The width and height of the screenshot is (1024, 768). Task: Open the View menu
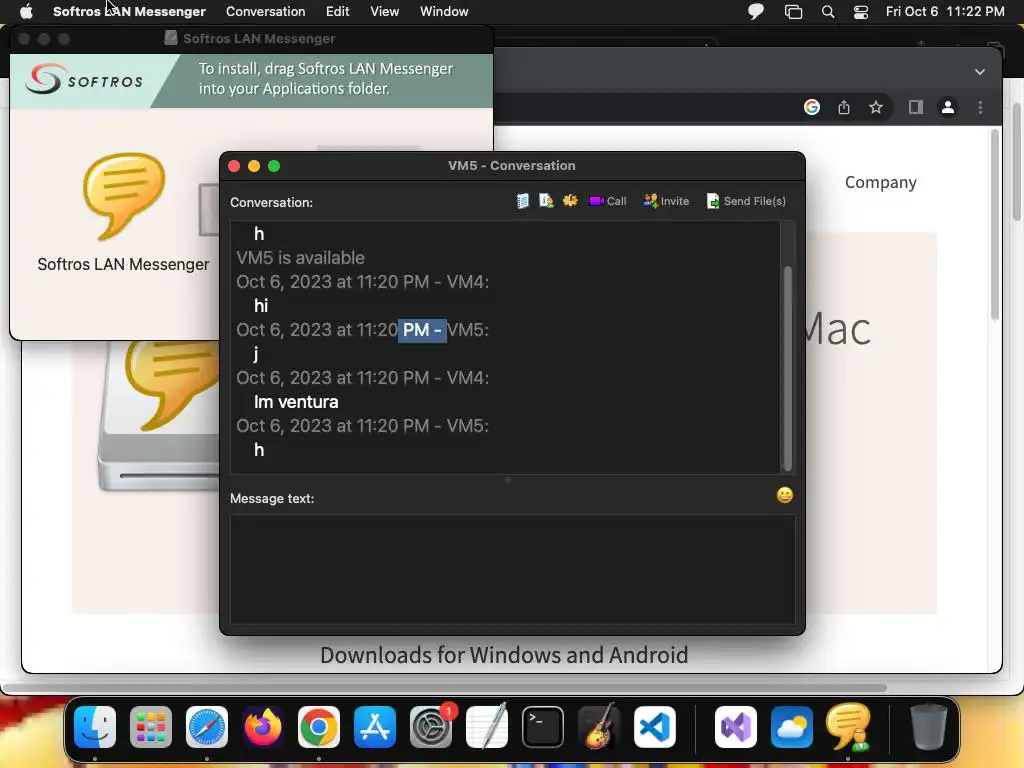(x=385, y=11)
